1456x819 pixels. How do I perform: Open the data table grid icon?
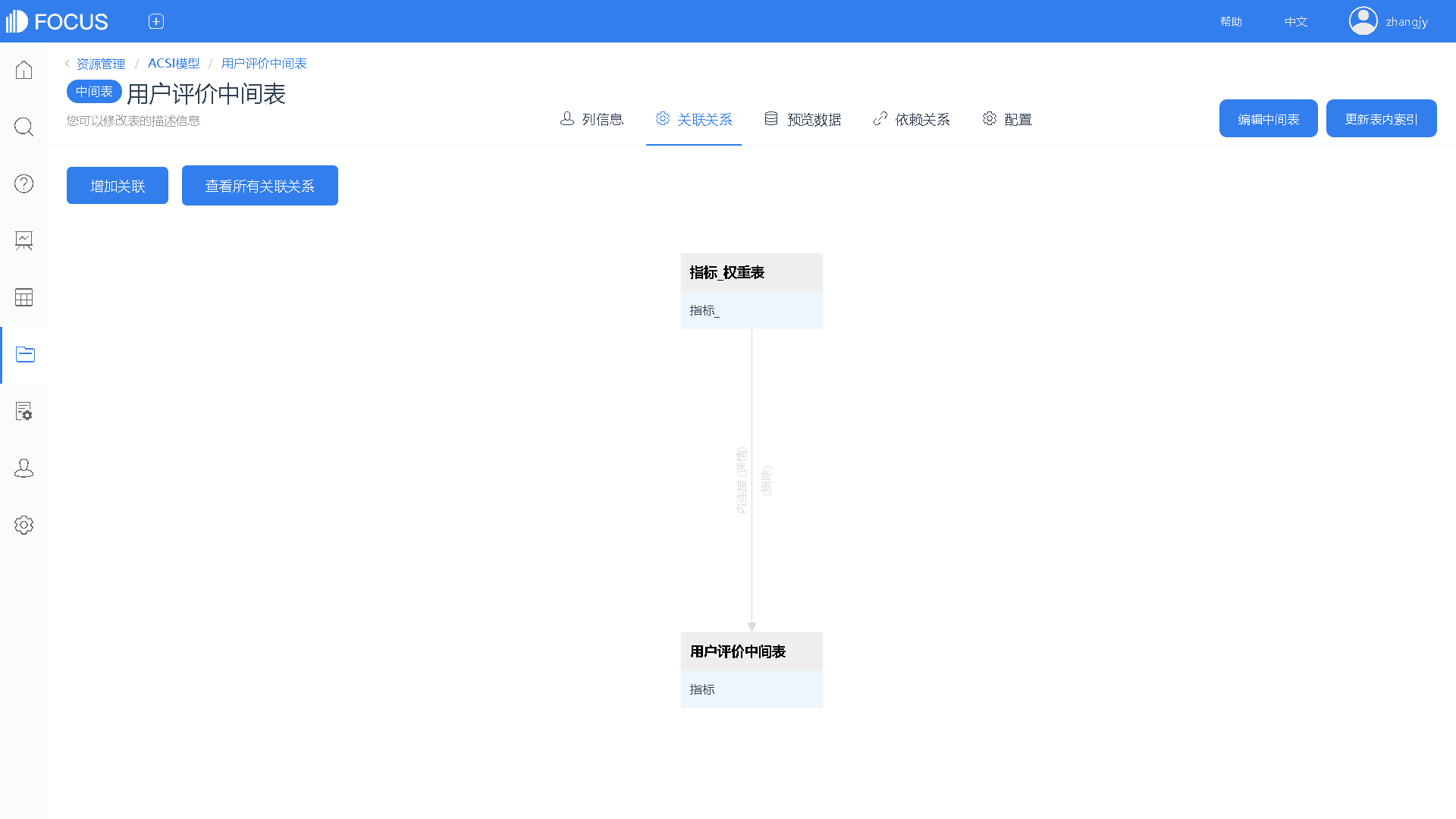(x=24, y=297)
